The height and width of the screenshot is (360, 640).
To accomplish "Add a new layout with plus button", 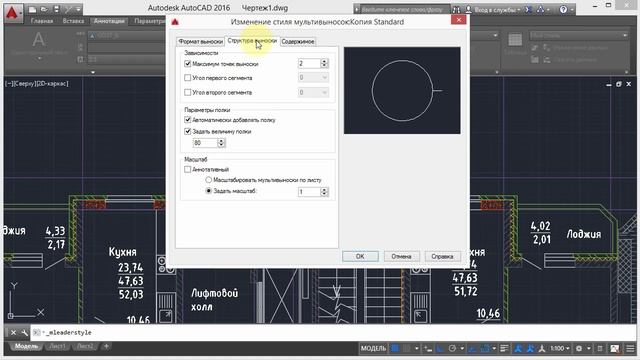I will pos(106,347).
